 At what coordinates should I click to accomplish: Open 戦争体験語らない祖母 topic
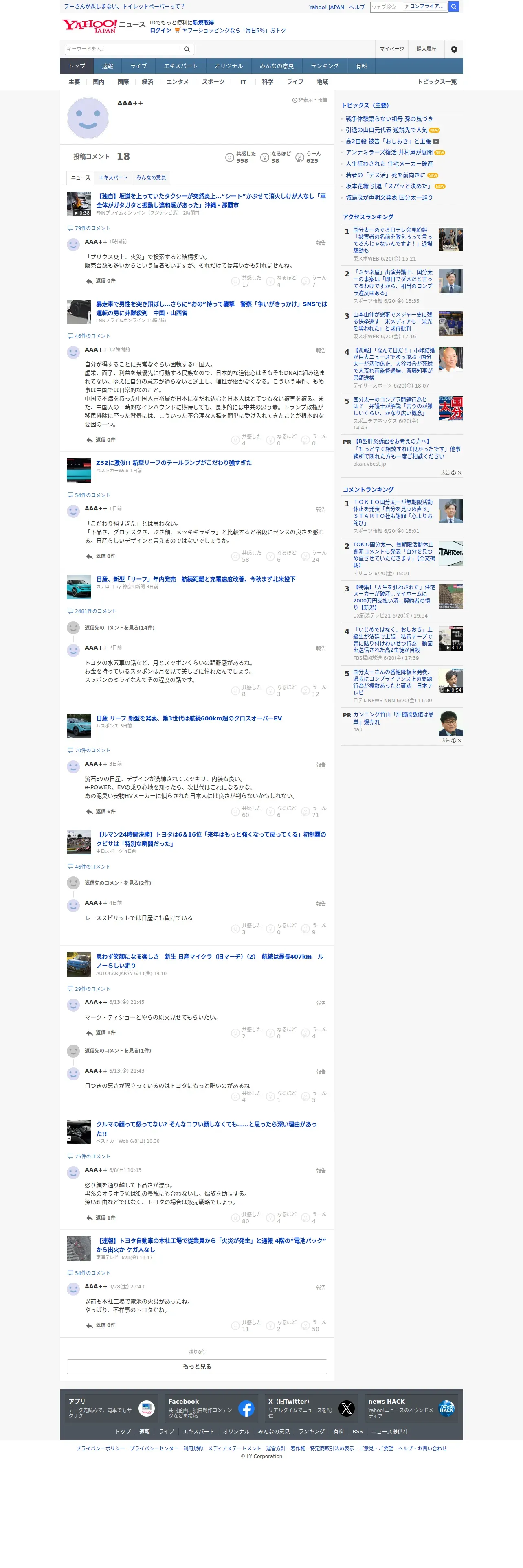pyautogui.click(x=389, y=119)
